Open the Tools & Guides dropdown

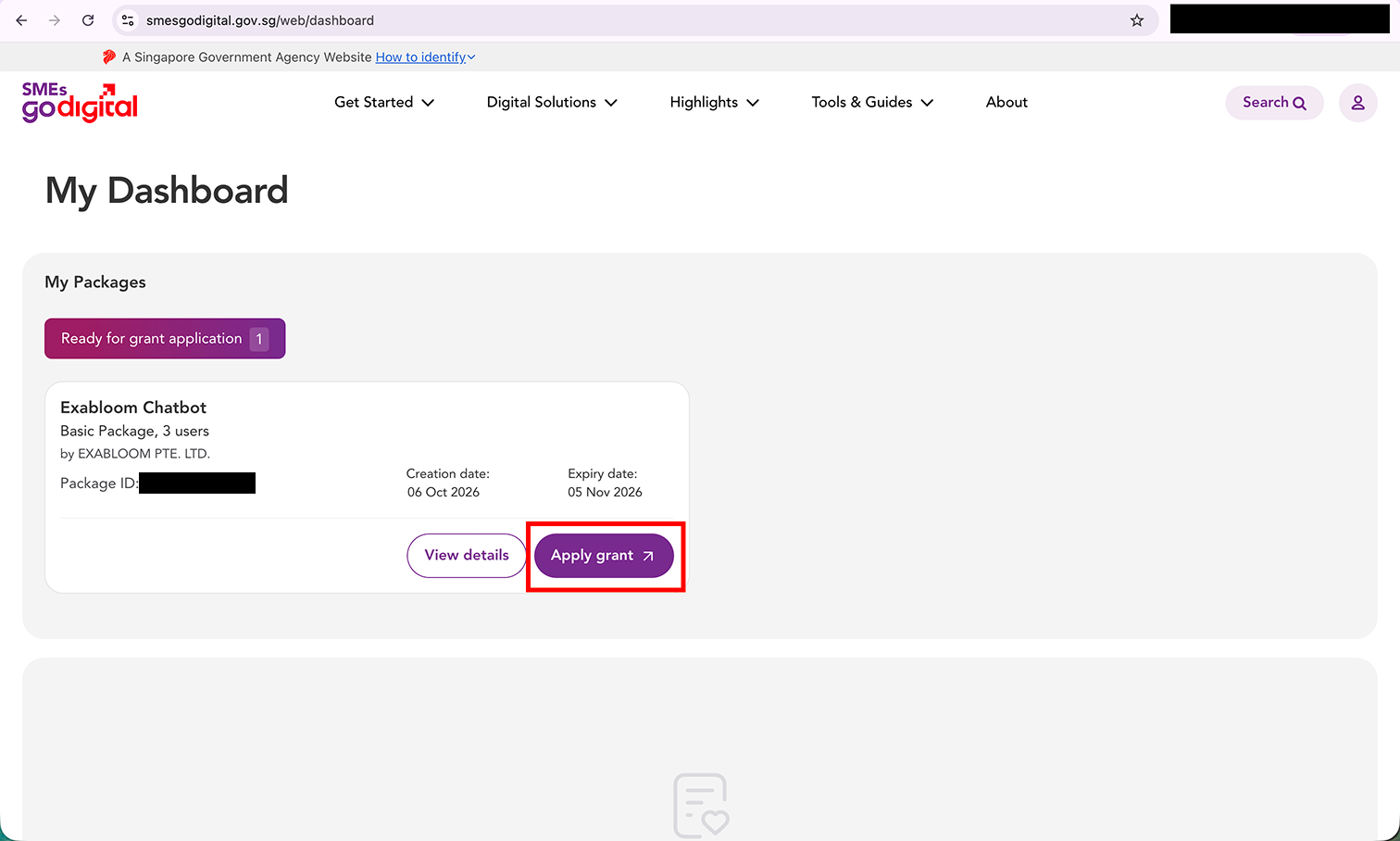(x=872, y=102)
